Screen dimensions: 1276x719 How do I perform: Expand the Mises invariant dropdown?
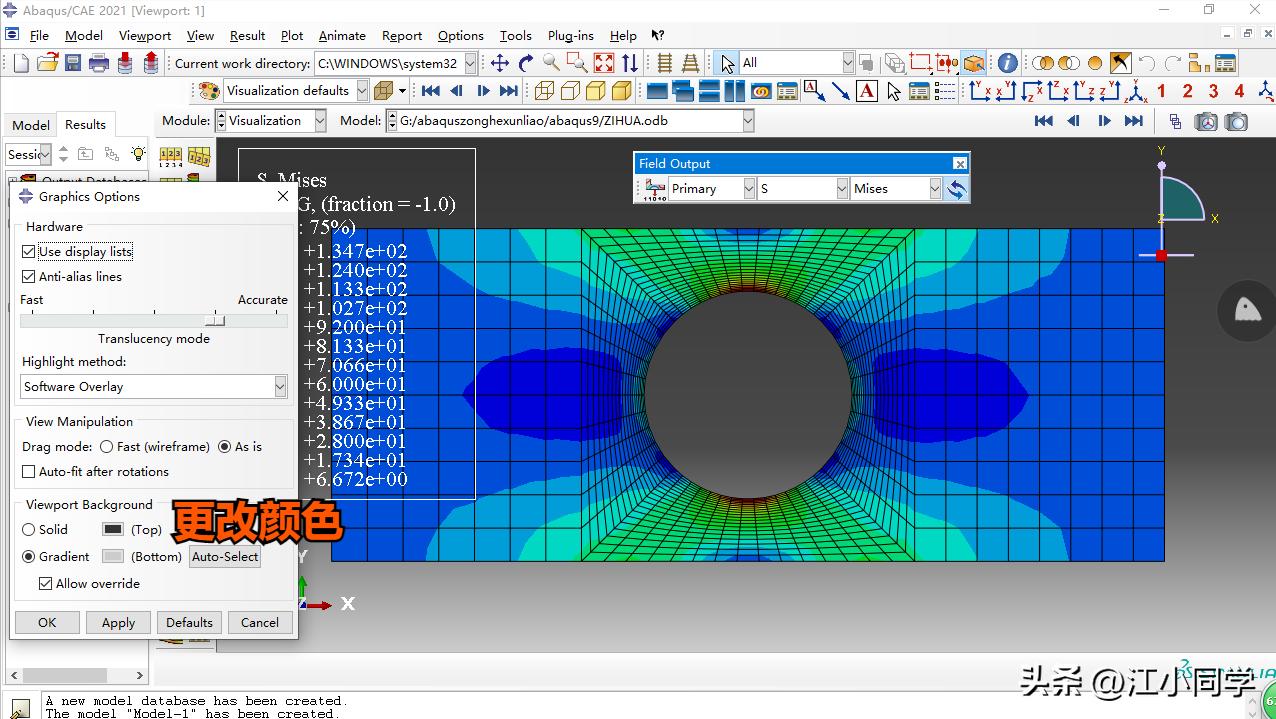coord(935,189)
